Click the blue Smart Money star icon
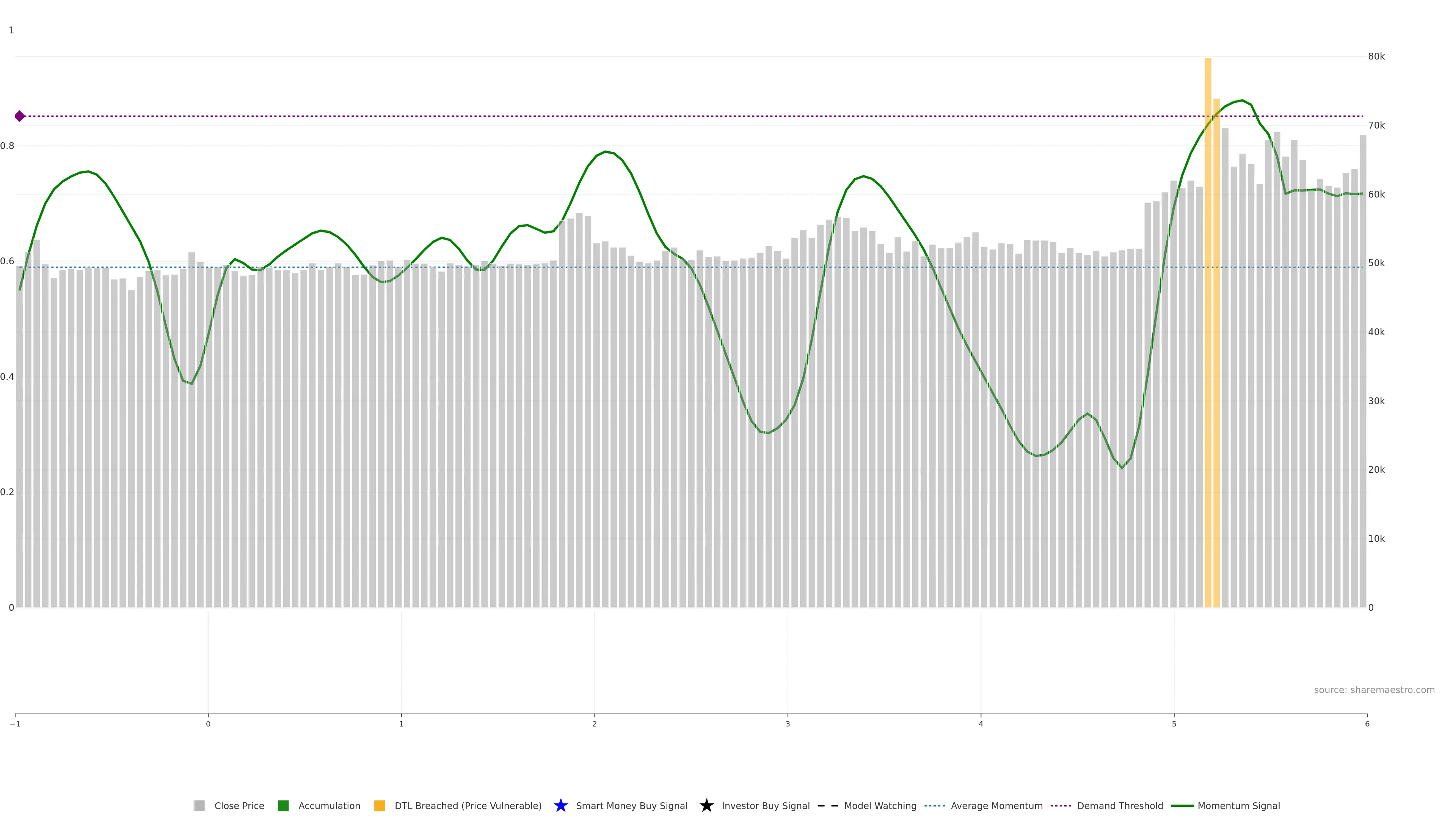1456x819 pixels. (561, 805)
